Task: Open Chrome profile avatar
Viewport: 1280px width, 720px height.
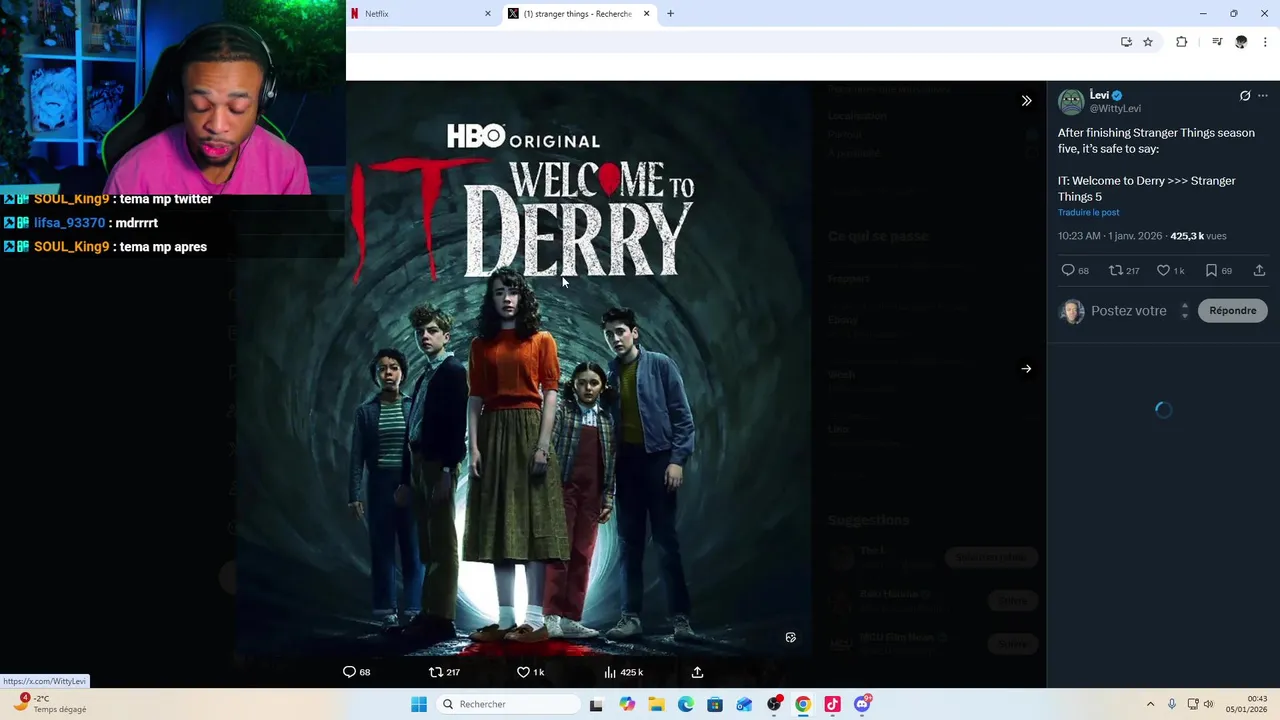Action: 1241,42
